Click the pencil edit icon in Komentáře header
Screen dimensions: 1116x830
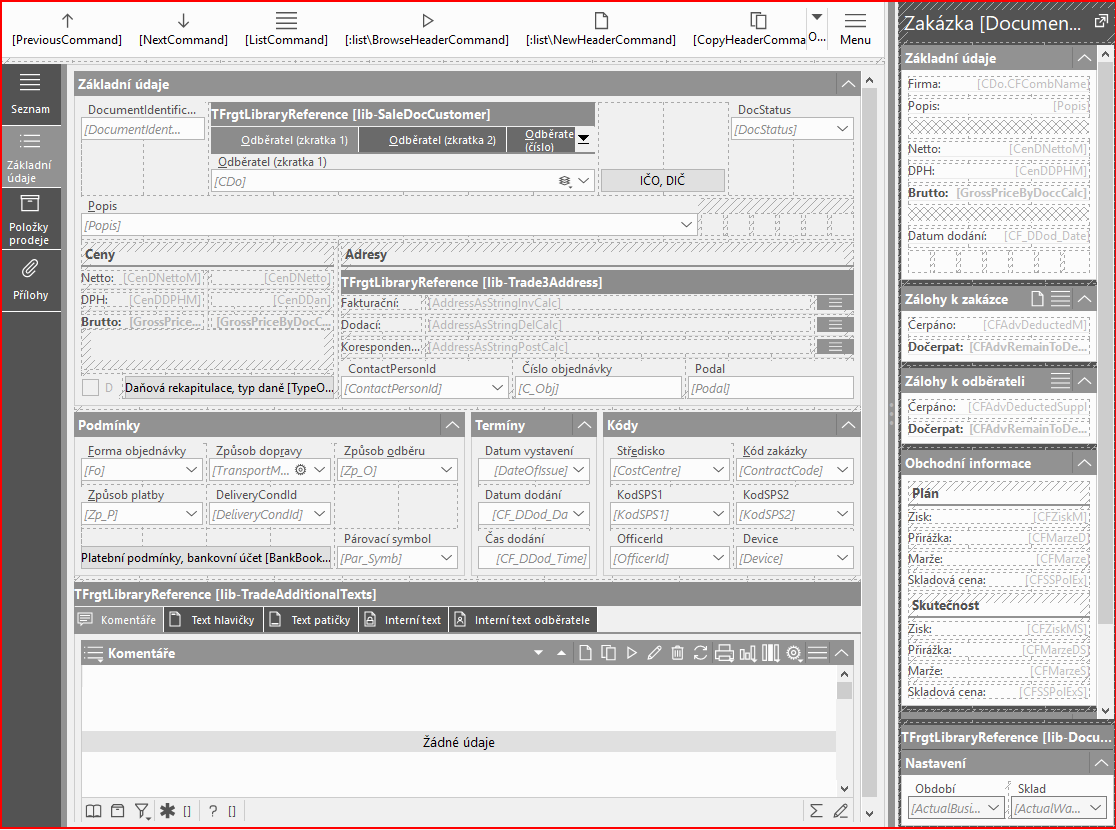point(654,653)
